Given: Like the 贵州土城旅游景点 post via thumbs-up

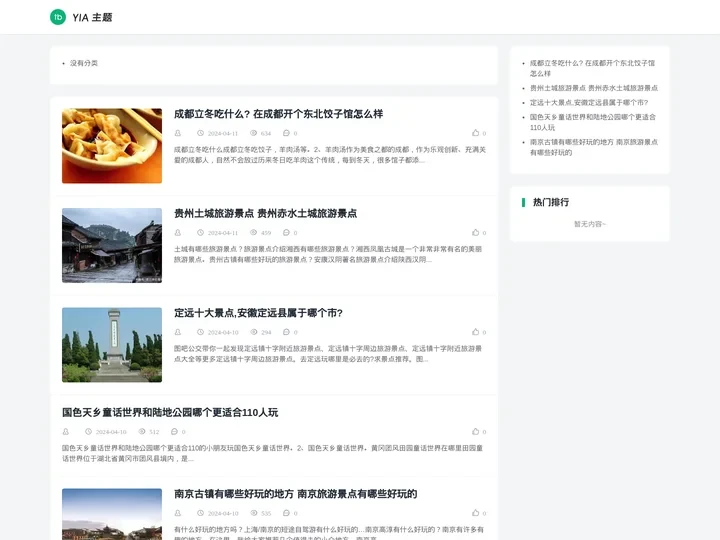Looking at the screenshot, I should click(475, 232).
